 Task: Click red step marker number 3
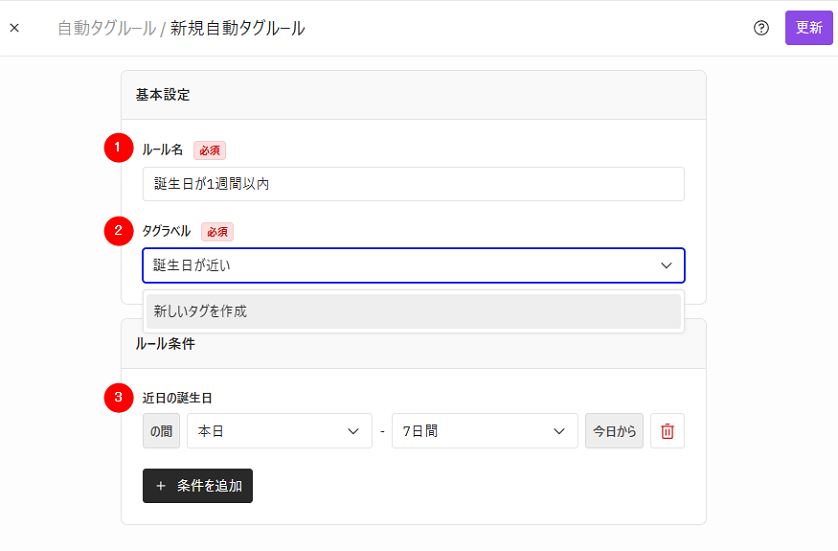click(118, 398)
